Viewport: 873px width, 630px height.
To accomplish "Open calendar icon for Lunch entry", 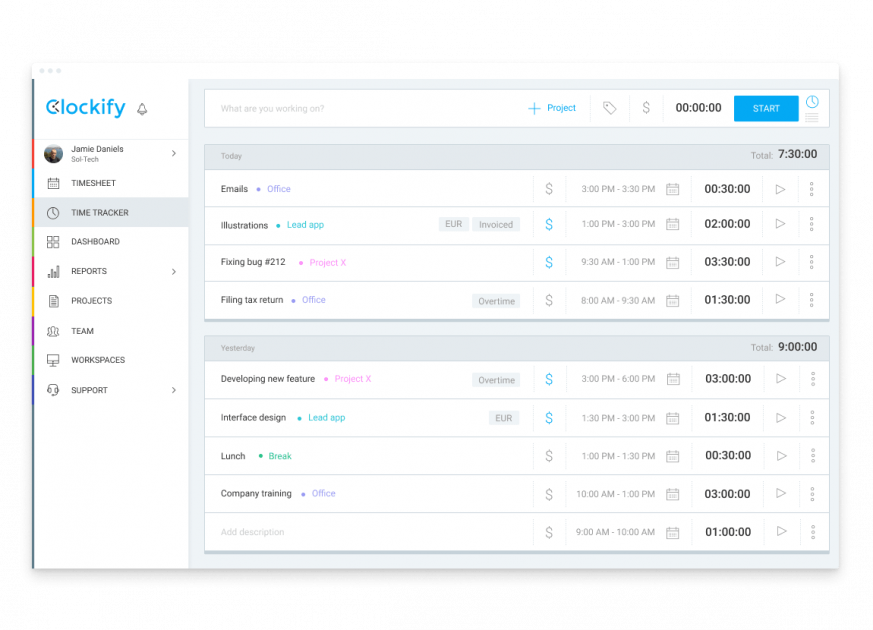I will 673,456.
